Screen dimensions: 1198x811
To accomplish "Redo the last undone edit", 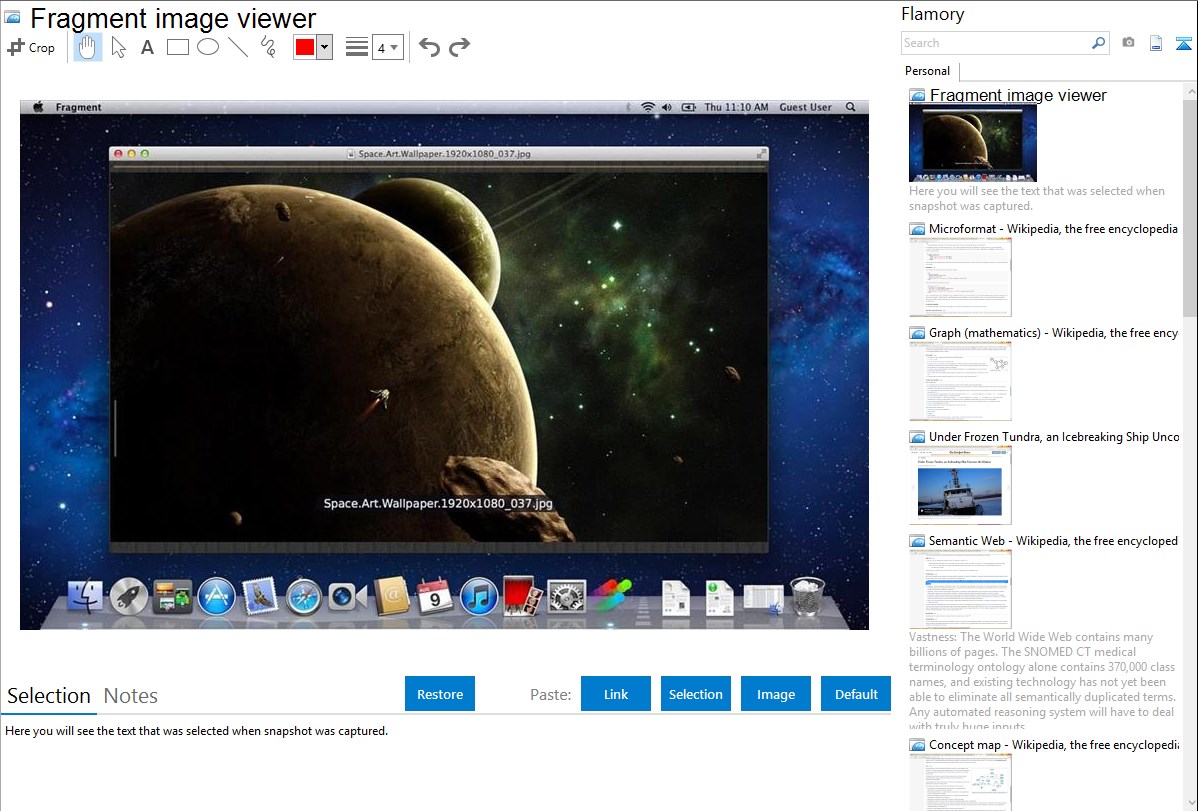I will (x=459, y=47).
